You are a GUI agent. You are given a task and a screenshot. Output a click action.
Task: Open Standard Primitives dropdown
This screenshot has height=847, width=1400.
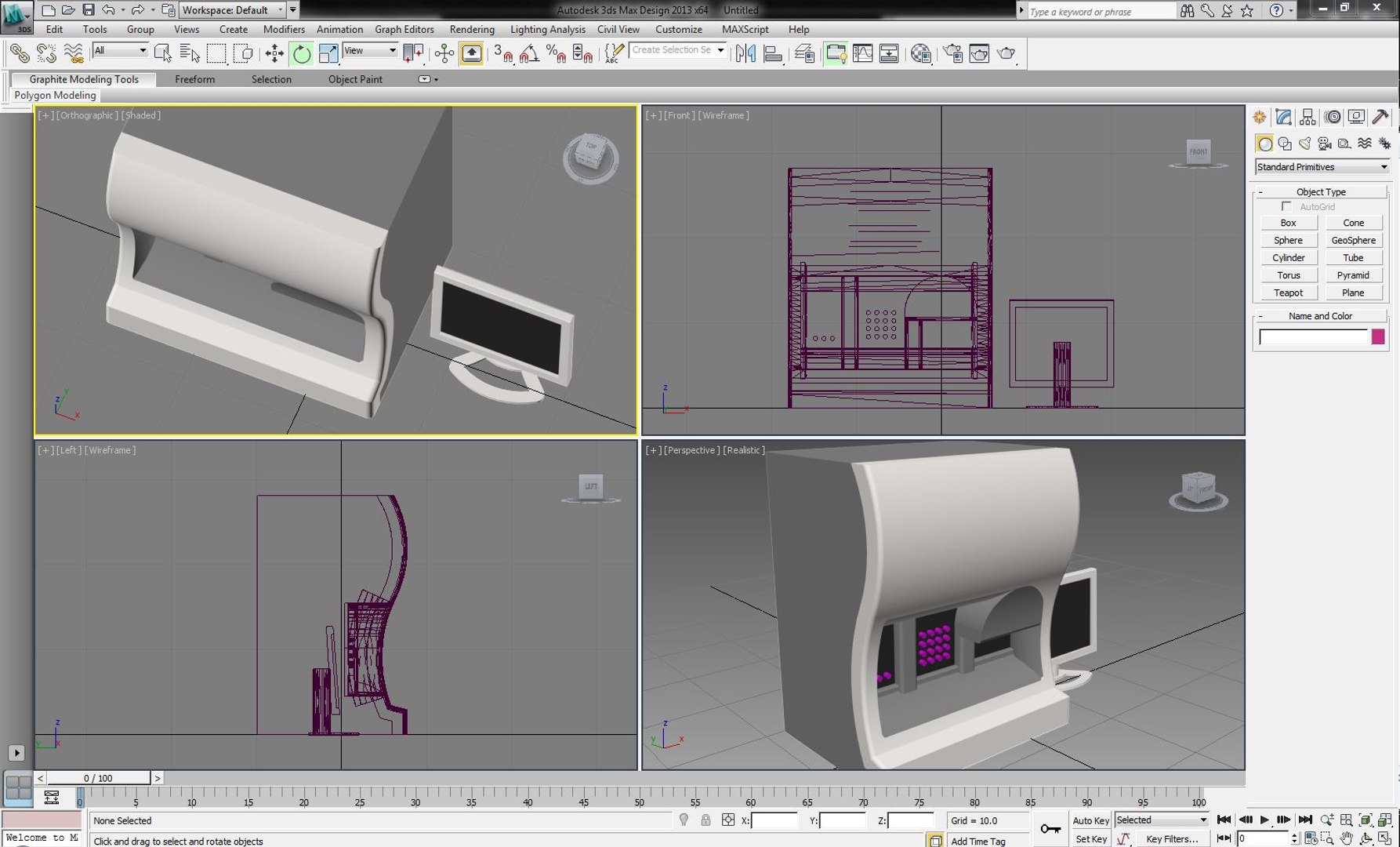coord(1322,167)
